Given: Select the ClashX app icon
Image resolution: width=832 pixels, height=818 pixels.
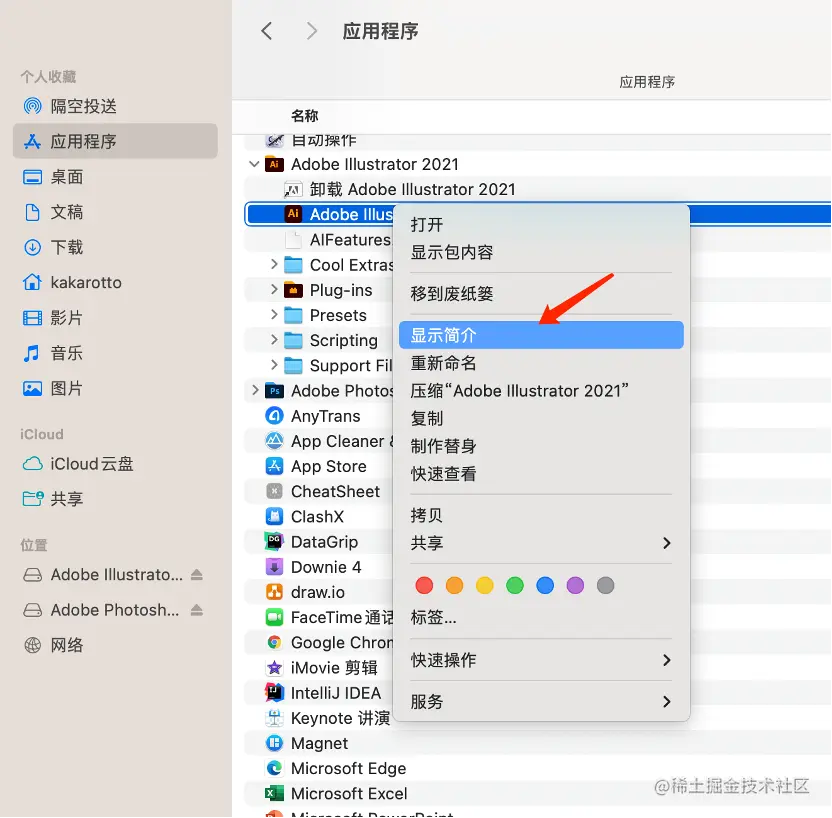Looking at the screenshot, I should pos(274,517).
